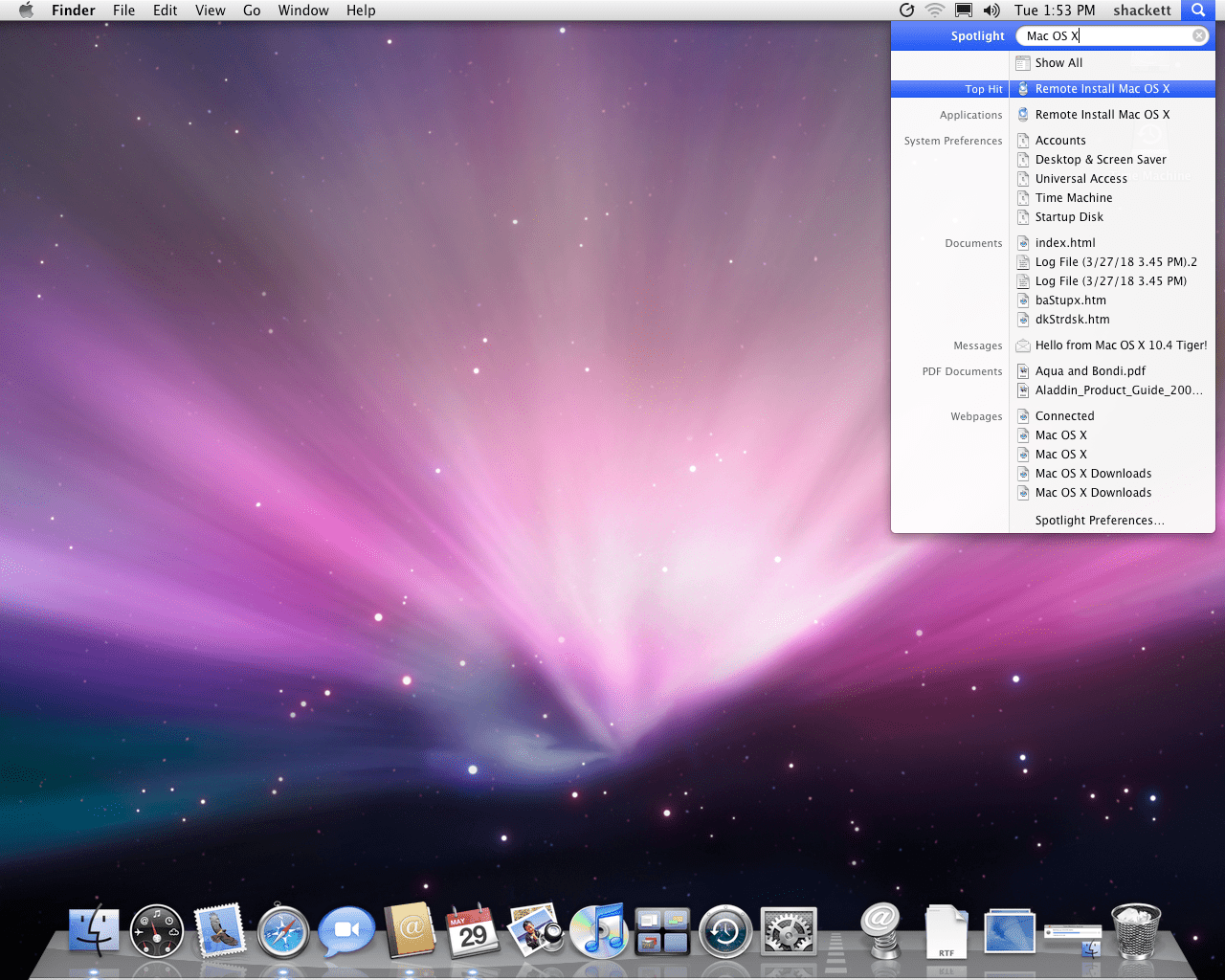Open the volume control in menu bar

(991, 11)
